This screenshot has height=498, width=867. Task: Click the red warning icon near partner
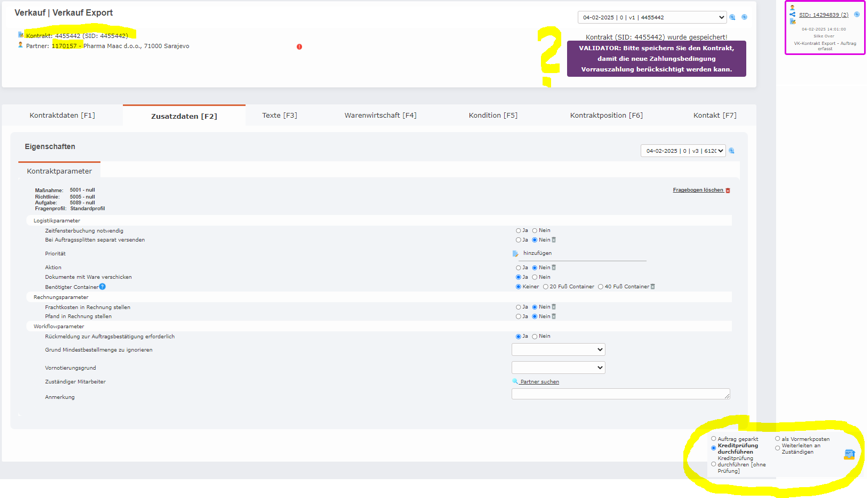[x=299, y=47]
